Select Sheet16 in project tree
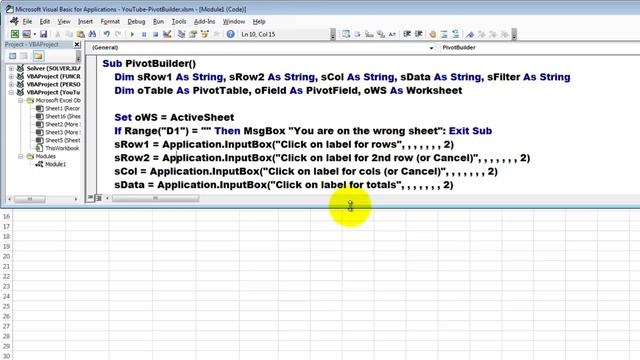The width and height of the screenshot is (640, 360). coord(62,116)
